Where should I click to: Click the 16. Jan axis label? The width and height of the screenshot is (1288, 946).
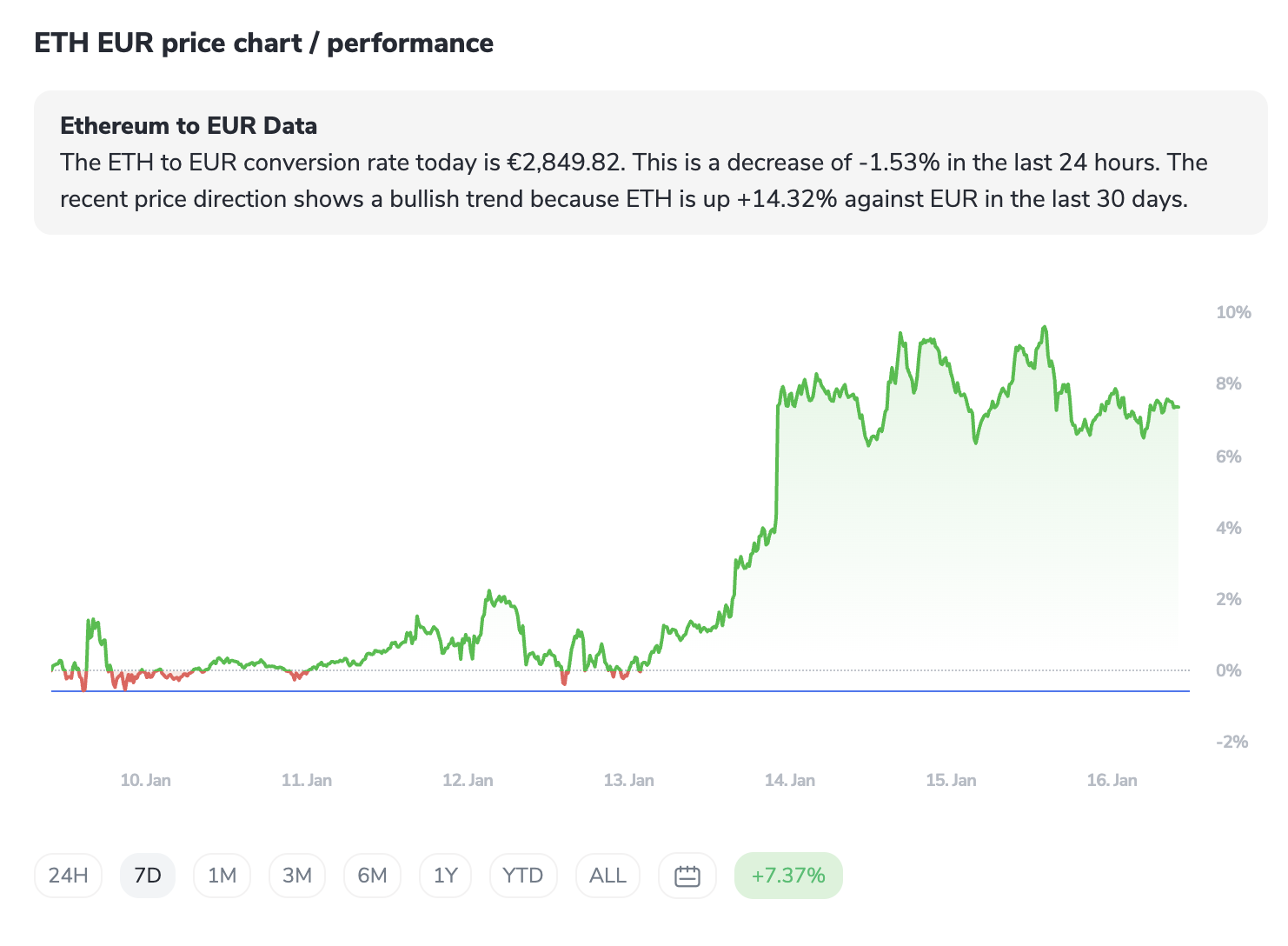coord(1112,780)
